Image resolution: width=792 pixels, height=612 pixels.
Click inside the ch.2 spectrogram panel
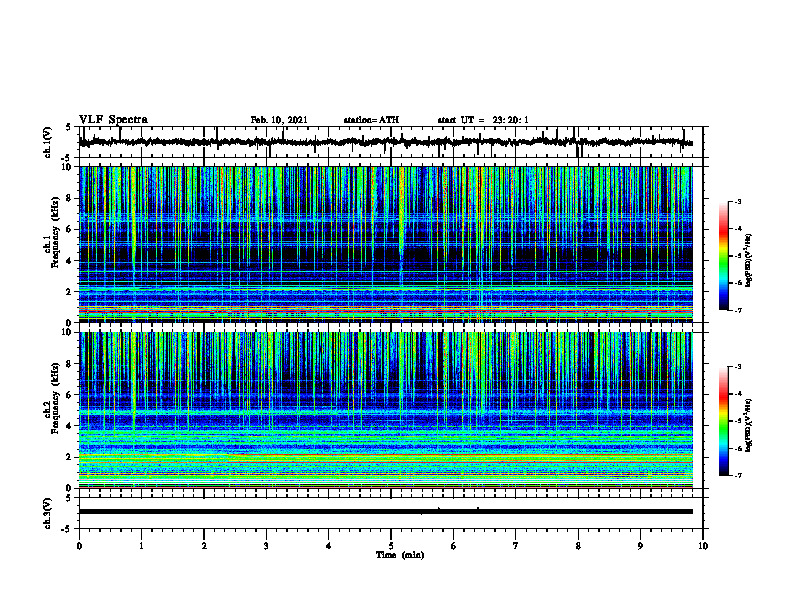point(385,410)
